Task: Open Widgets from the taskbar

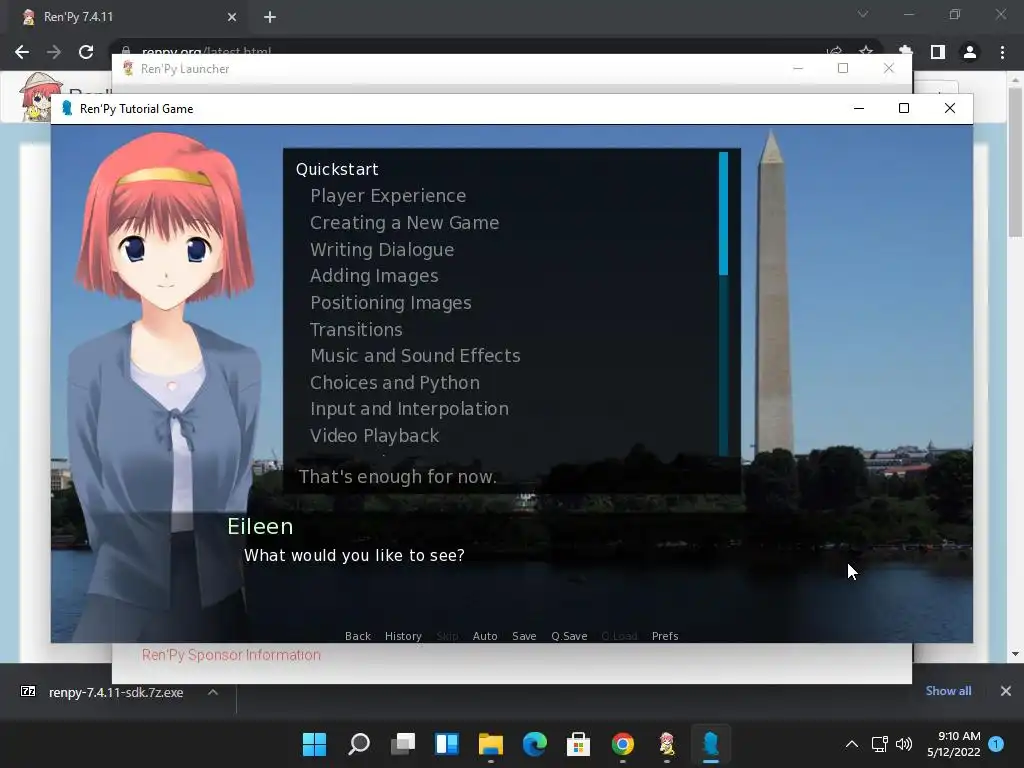Action: 447,744
